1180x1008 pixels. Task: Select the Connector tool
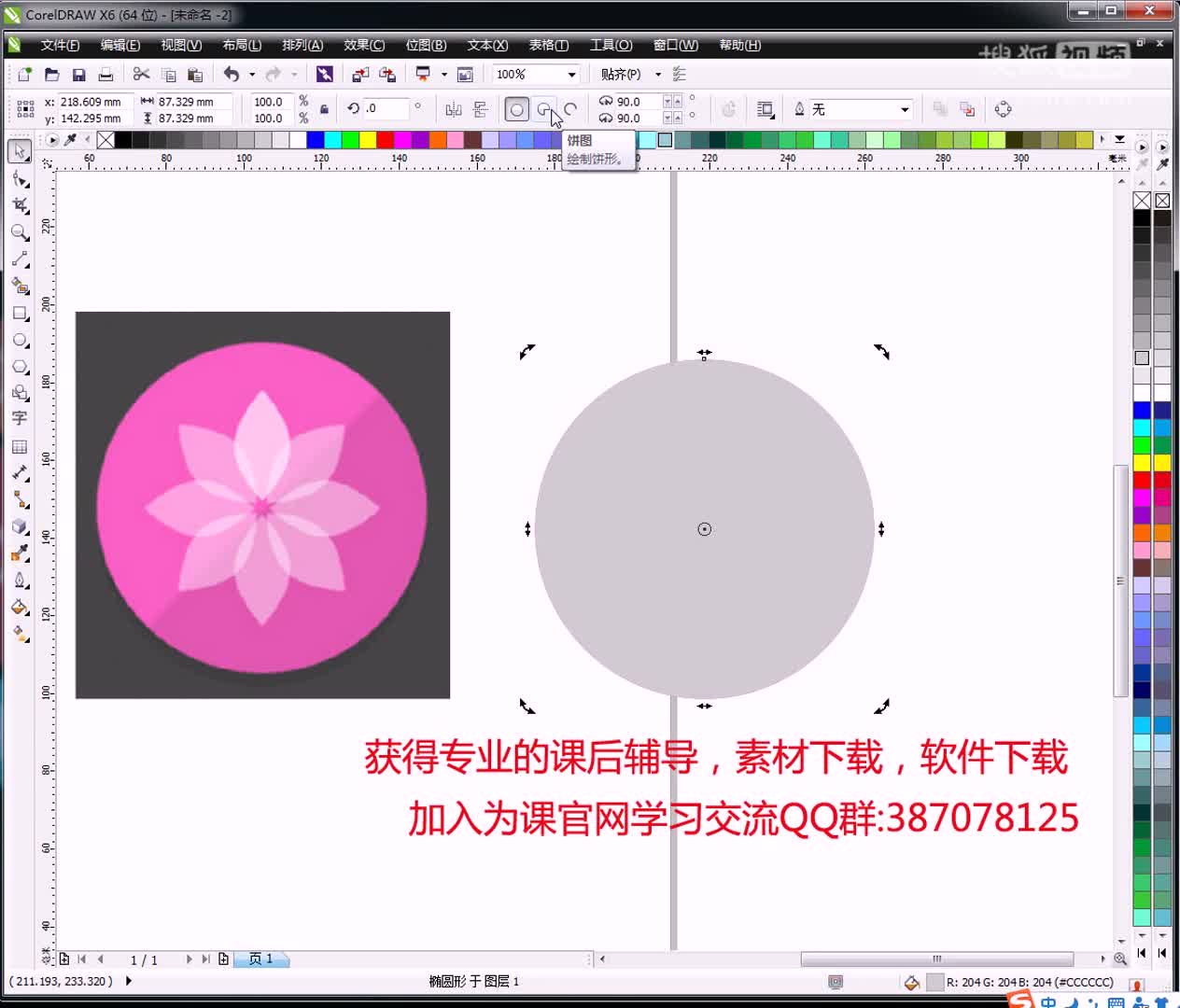tap(20, 500)
